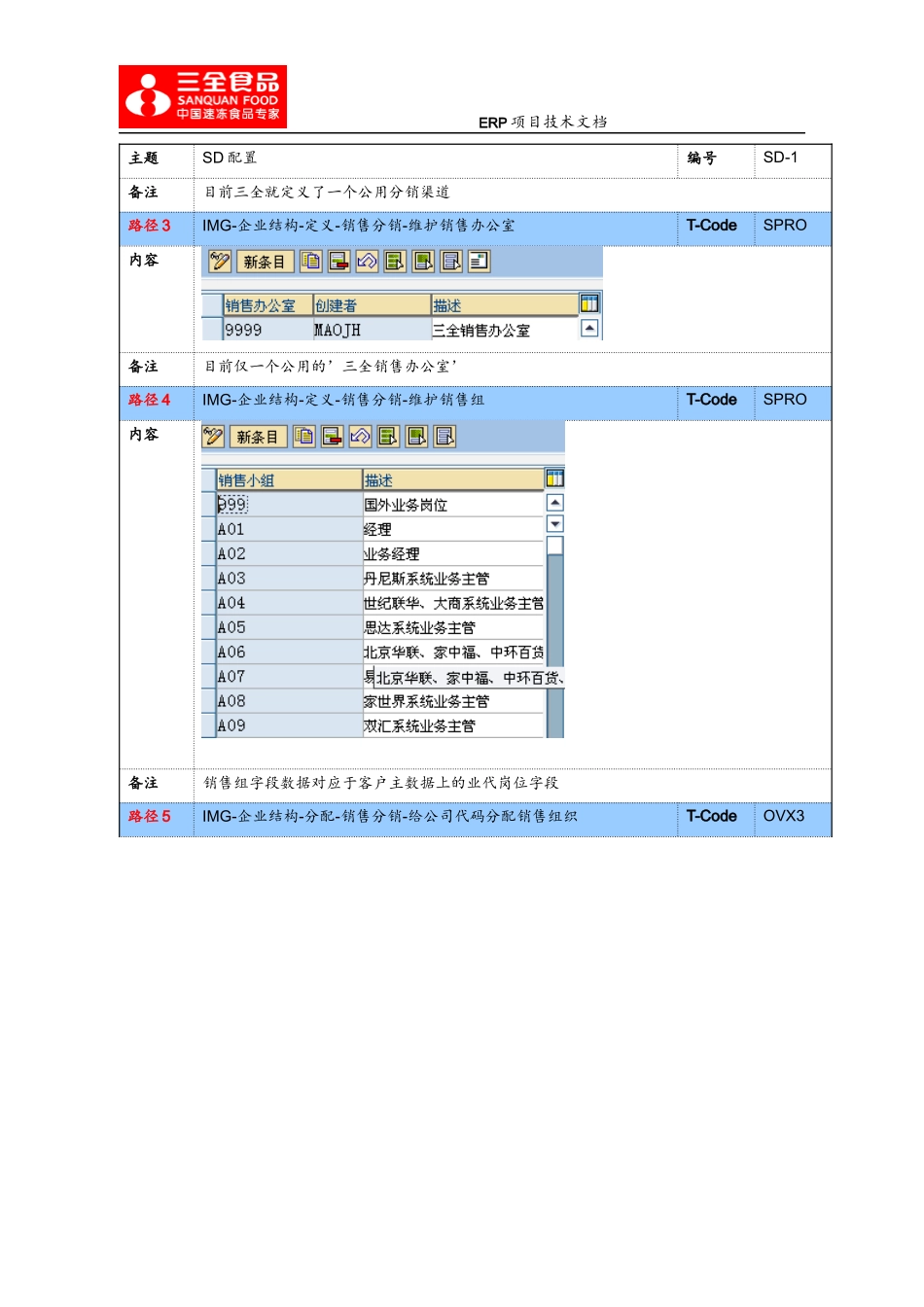Click the select-all icon in sales group toolbar

click(388, 437)
